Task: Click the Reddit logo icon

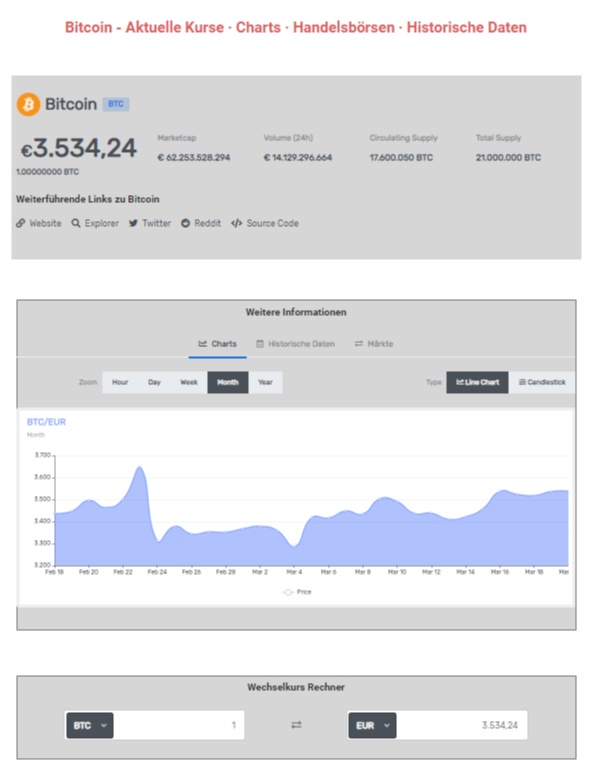Action: 185,223
